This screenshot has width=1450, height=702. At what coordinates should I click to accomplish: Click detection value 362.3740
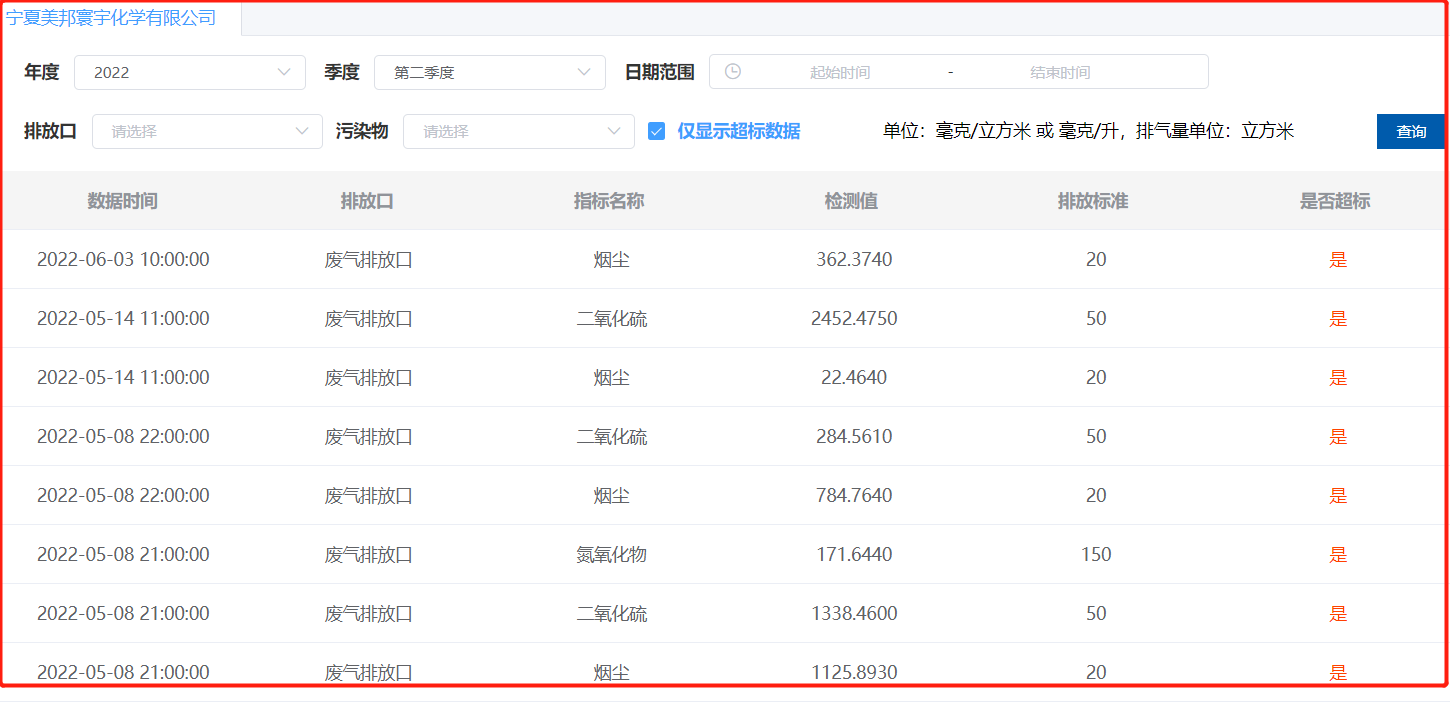(854, 260)
